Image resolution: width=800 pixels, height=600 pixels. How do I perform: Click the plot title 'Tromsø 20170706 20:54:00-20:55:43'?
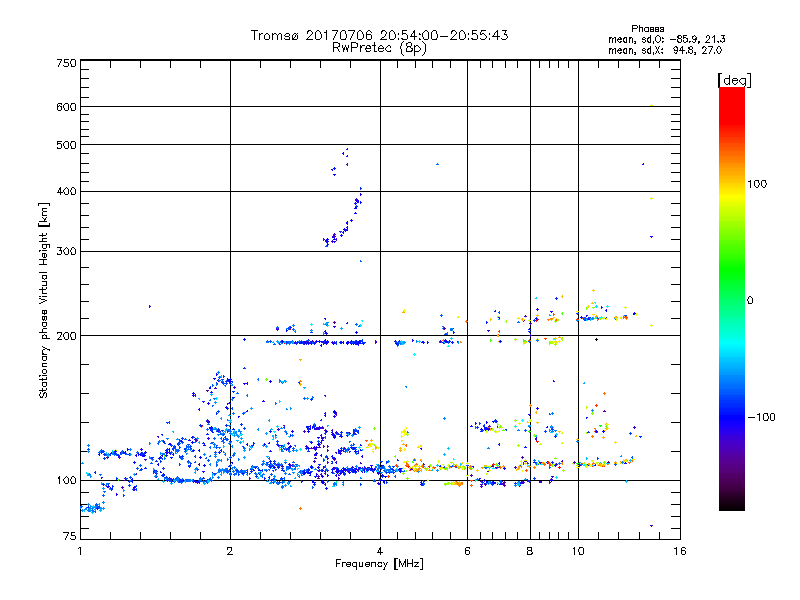[x=379, y=35]
